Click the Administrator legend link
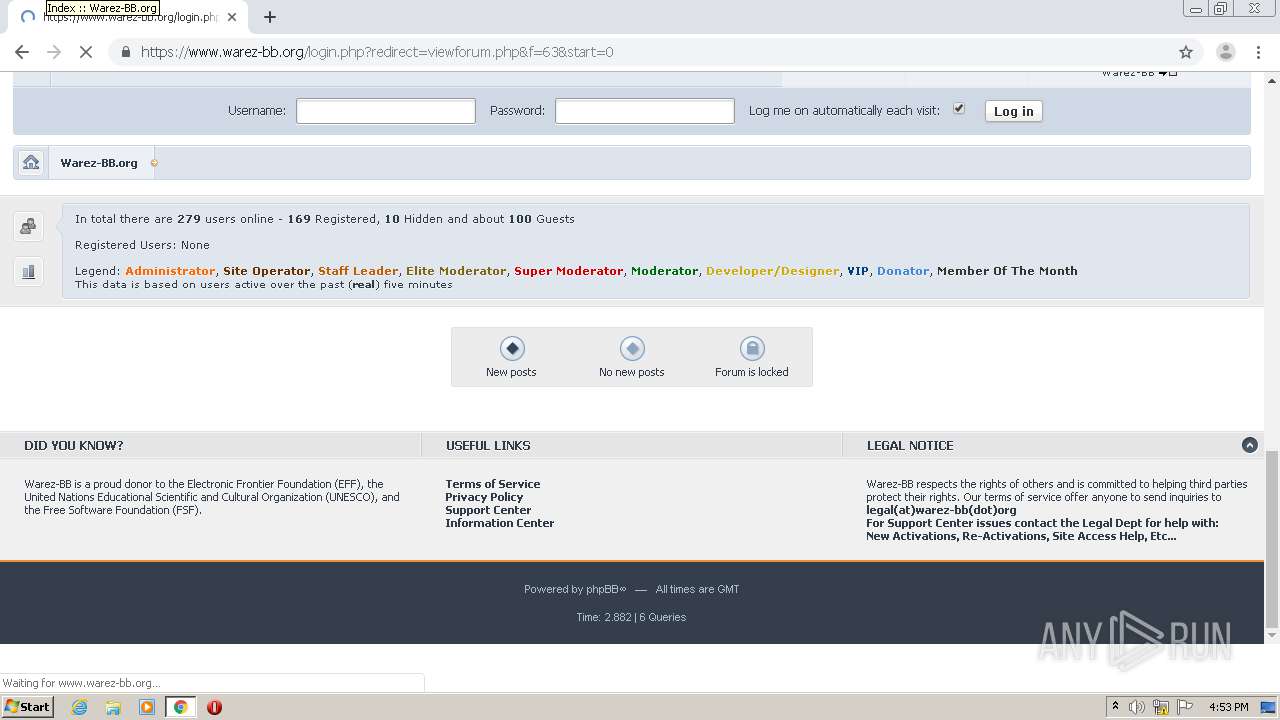Viewport: 1280px width, 720px height. (x=170, y=271)
